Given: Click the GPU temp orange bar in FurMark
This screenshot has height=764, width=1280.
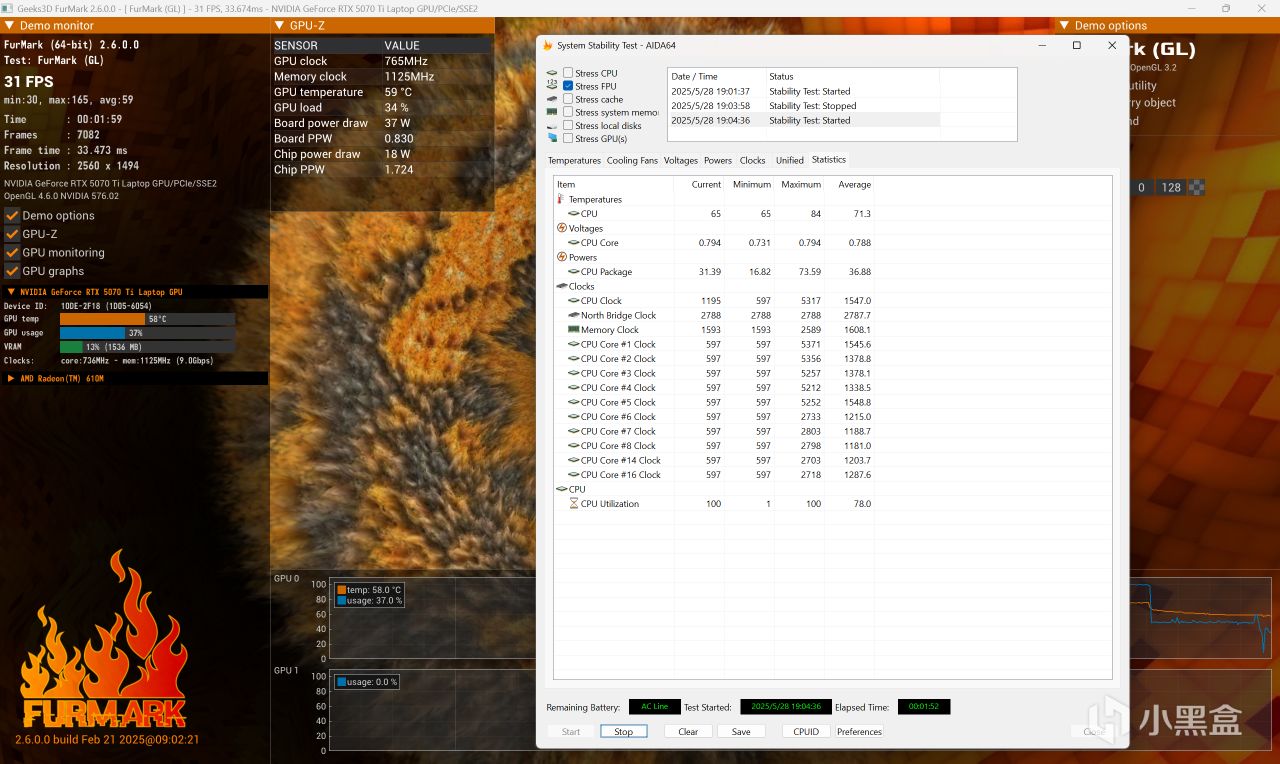Looking at the screenshot, I should [104, 319].
